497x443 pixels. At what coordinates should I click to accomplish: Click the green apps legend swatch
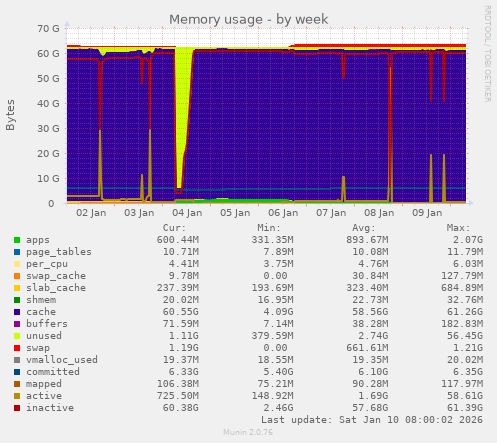[x=17, y=240]
